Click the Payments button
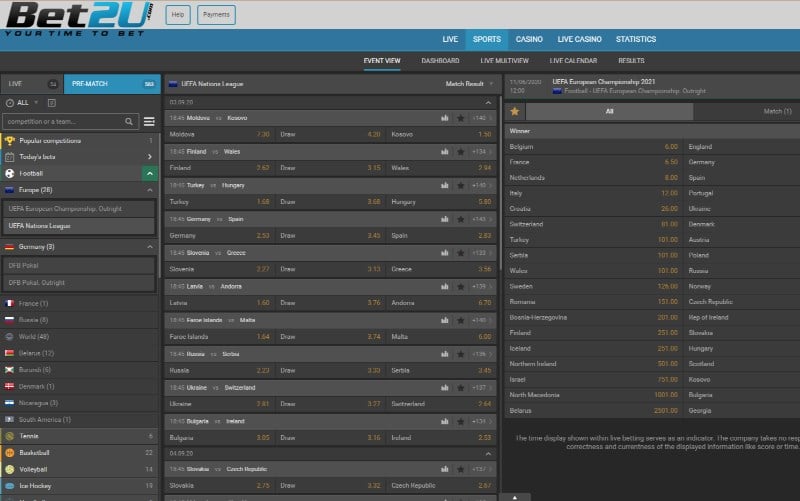800x501 pixels. (x=216, y=15)
